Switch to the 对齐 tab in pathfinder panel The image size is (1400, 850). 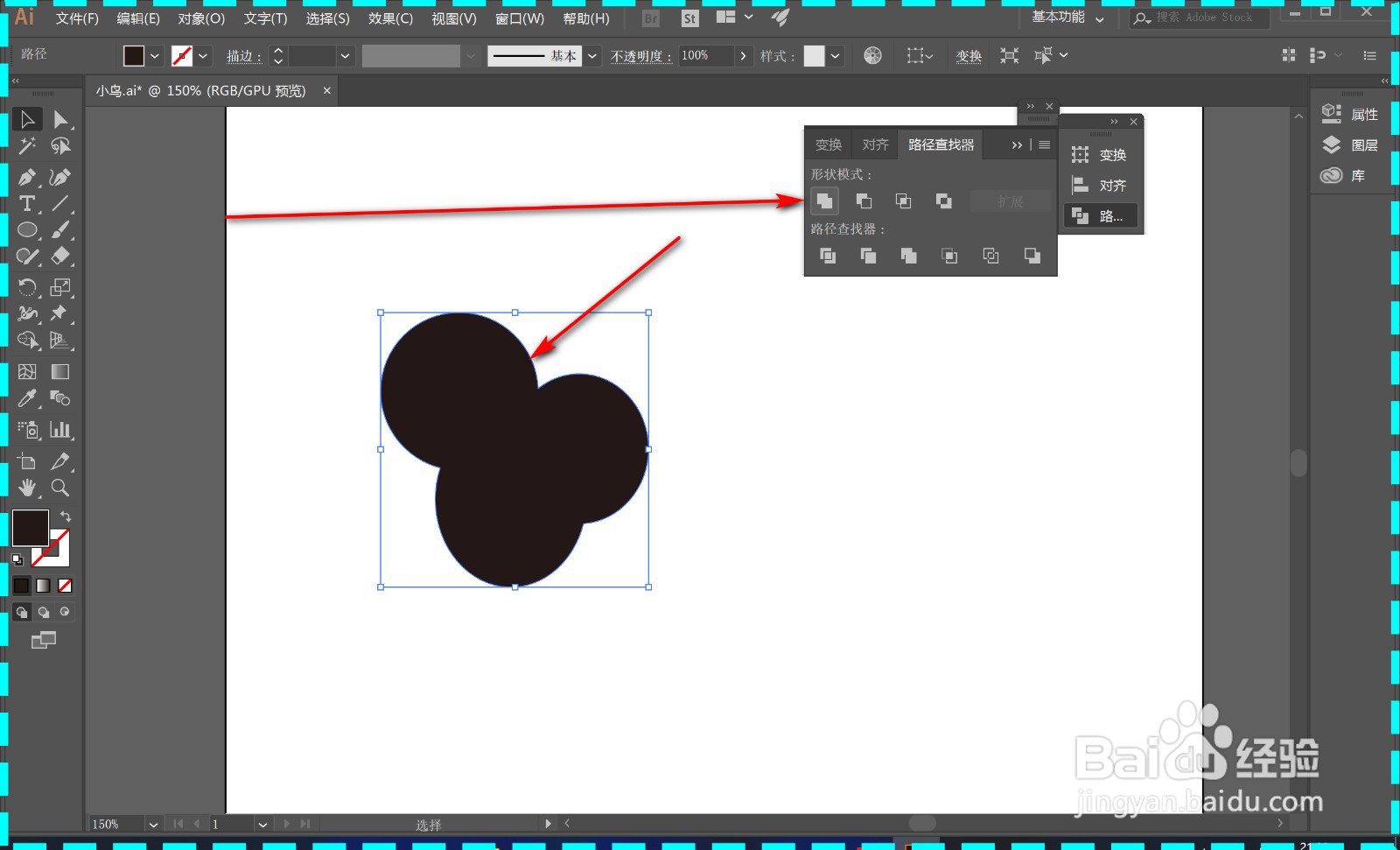[875, 144]
